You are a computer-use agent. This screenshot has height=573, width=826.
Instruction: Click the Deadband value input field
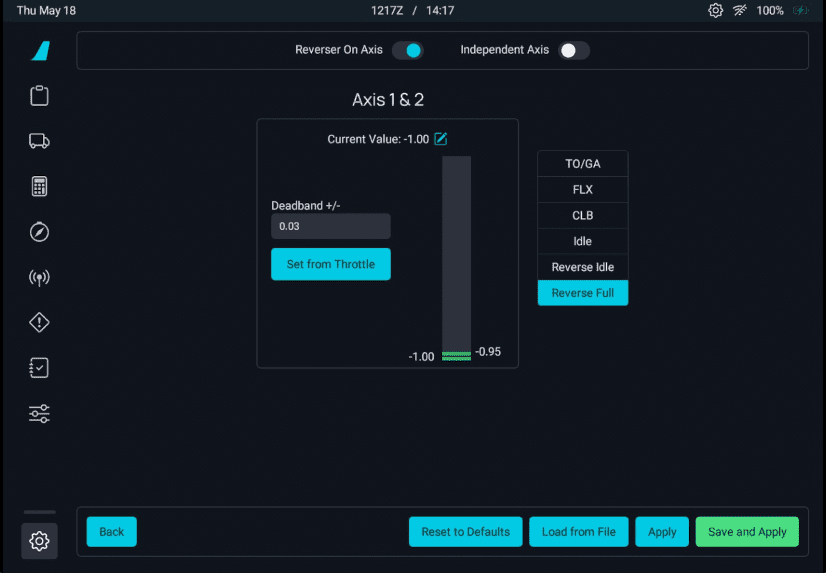click(330, 226)
